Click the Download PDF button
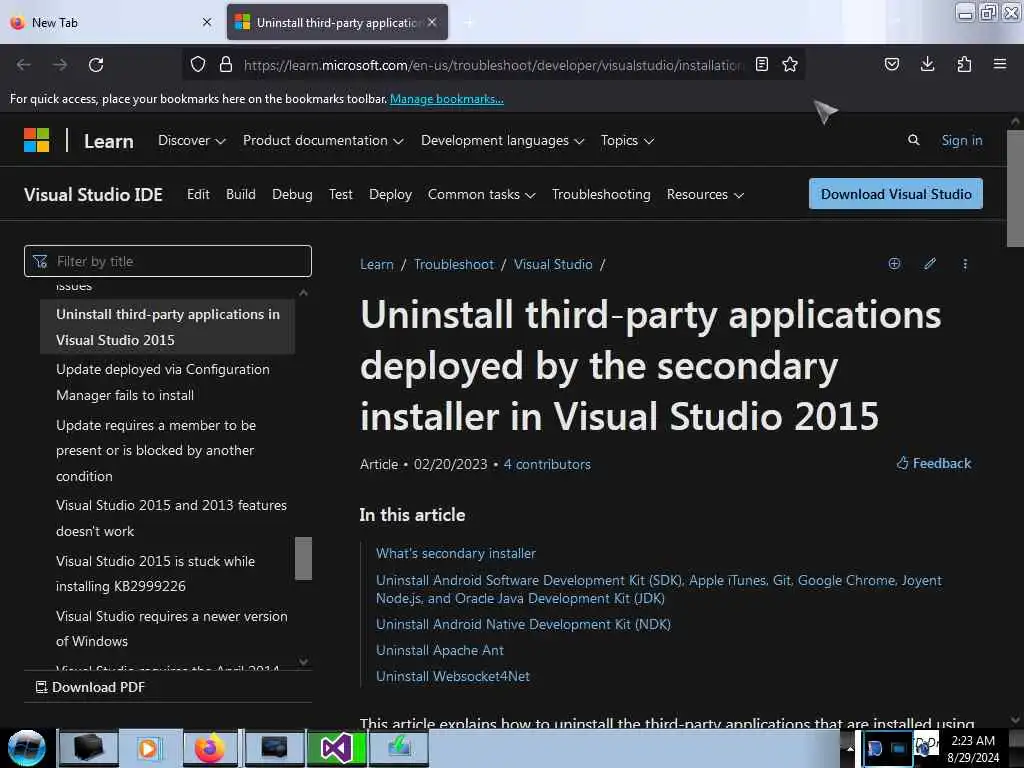Screen dimensions: 1024x768 coord(90,687)
